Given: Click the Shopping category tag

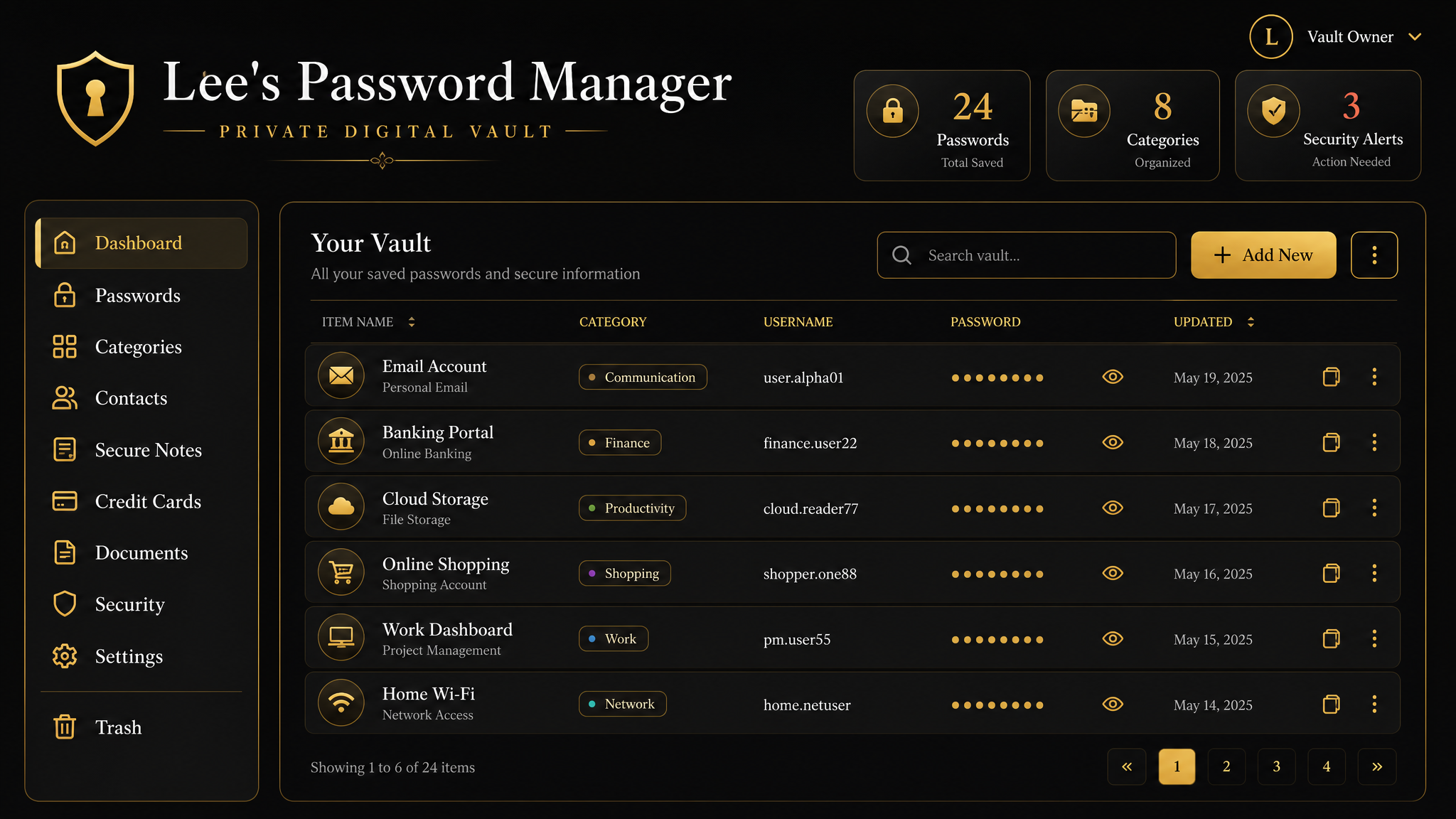Looking at the screenshot, I should [x=625, y=573].
